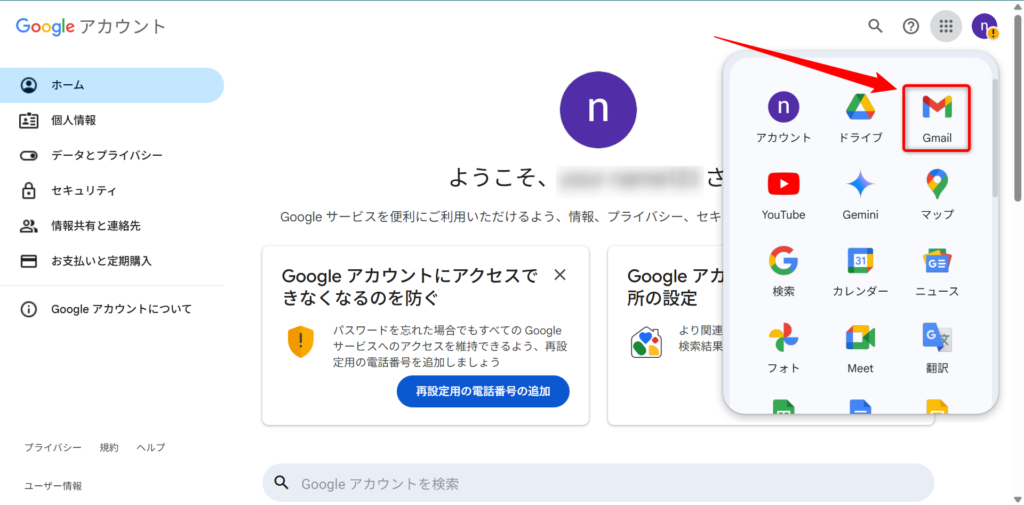Screen dimensions: 1024x505
Task: Click 再設定用の電話番号の追加 button
Action: coord(483,391)
